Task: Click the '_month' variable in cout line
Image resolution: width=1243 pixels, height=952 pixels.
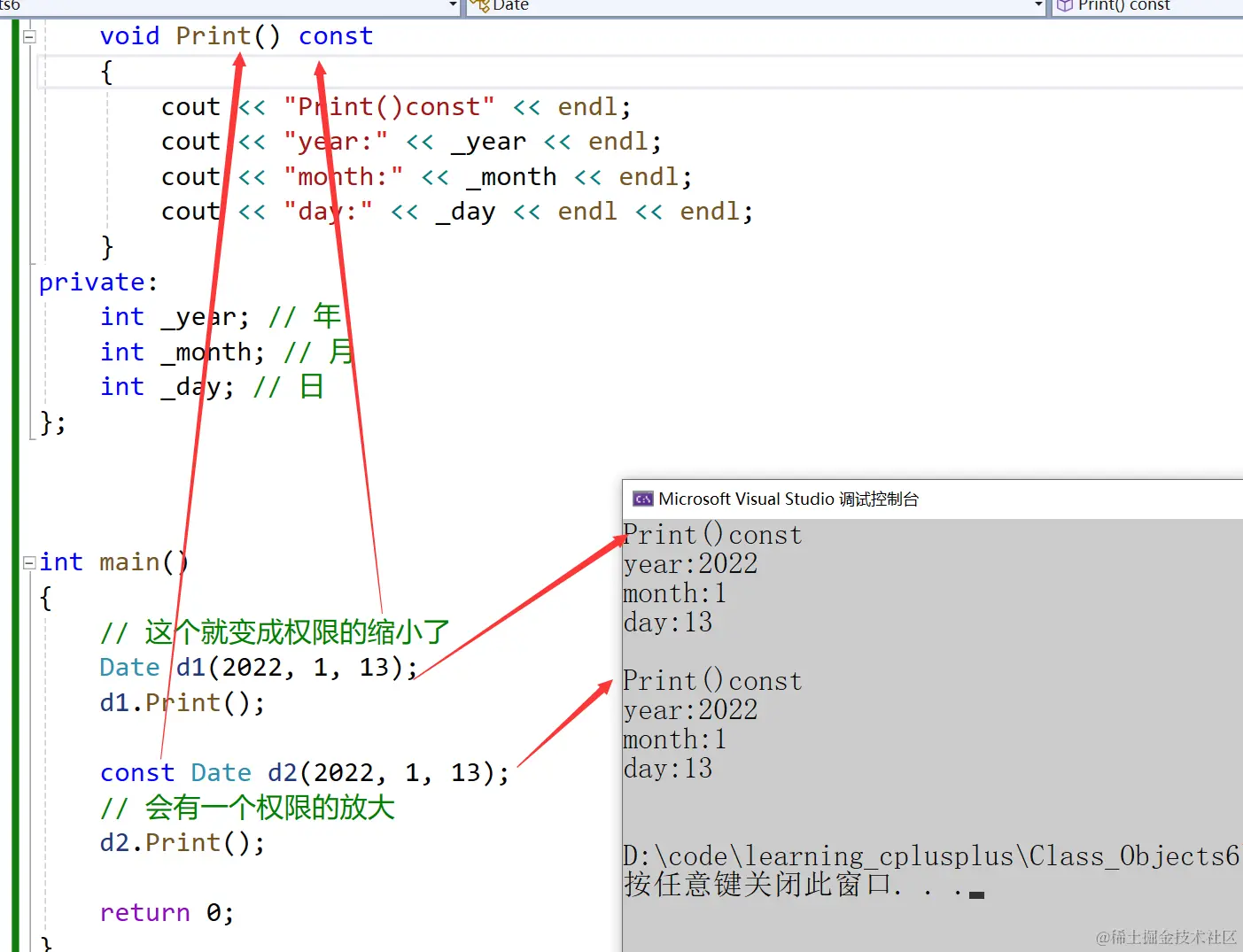Action: [511, 177]
